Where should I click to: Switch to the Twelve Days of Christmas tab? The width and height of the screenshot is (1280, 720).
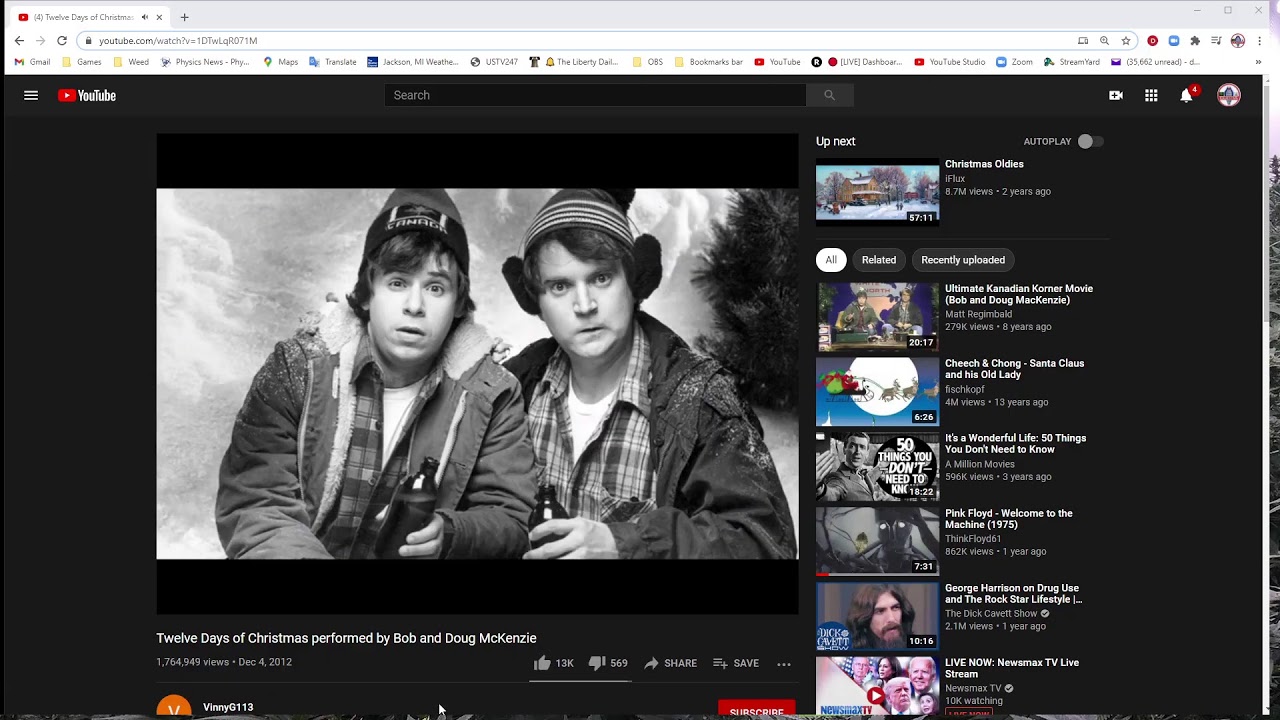point(84,17)
